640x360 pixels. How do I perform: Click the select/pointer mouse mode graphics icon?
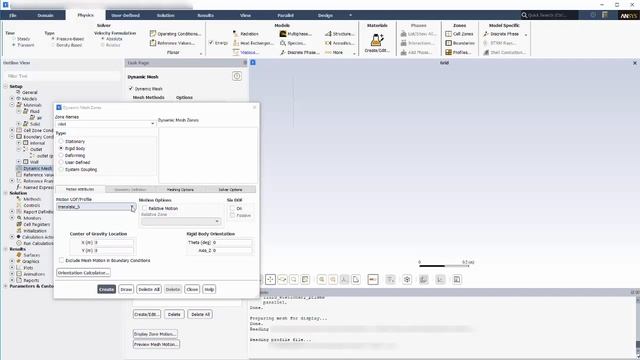(270, 279)
